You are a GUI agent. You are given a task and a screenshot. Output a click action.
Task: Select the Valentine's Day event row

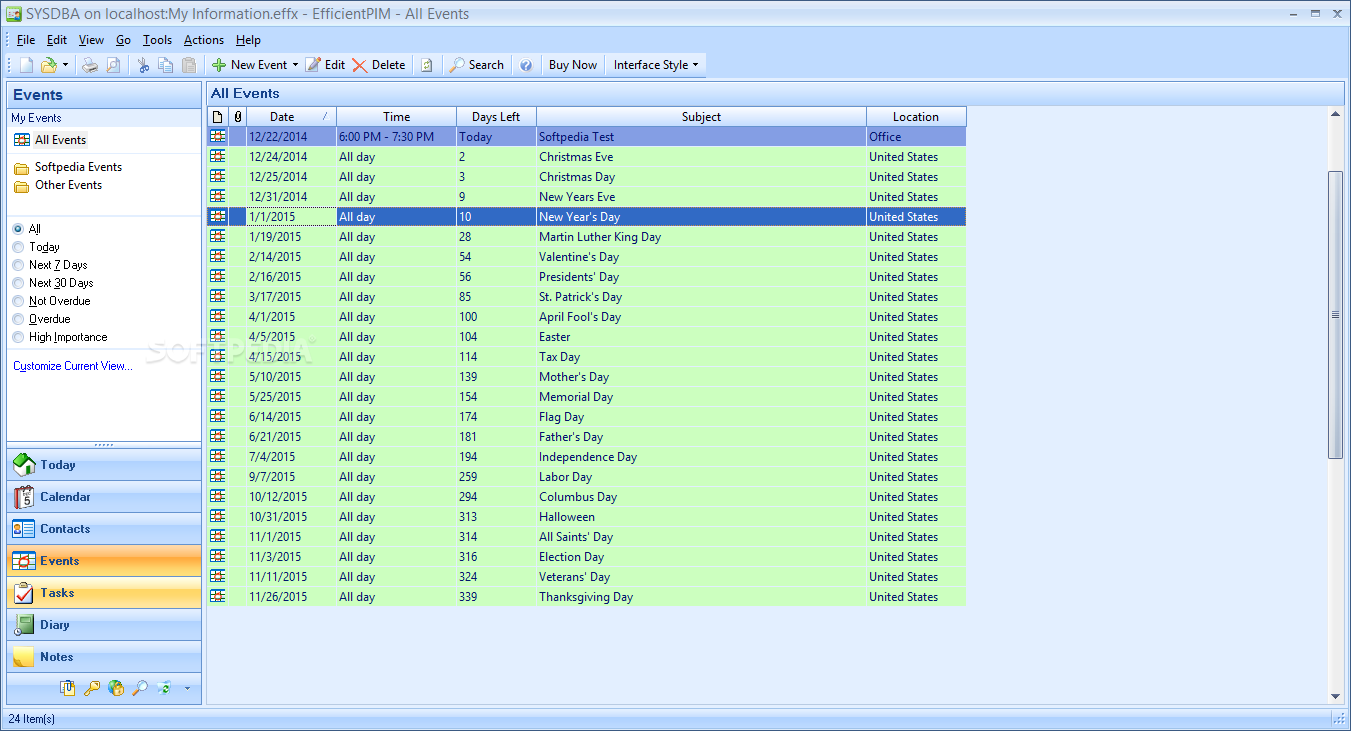tap(586, 257)
